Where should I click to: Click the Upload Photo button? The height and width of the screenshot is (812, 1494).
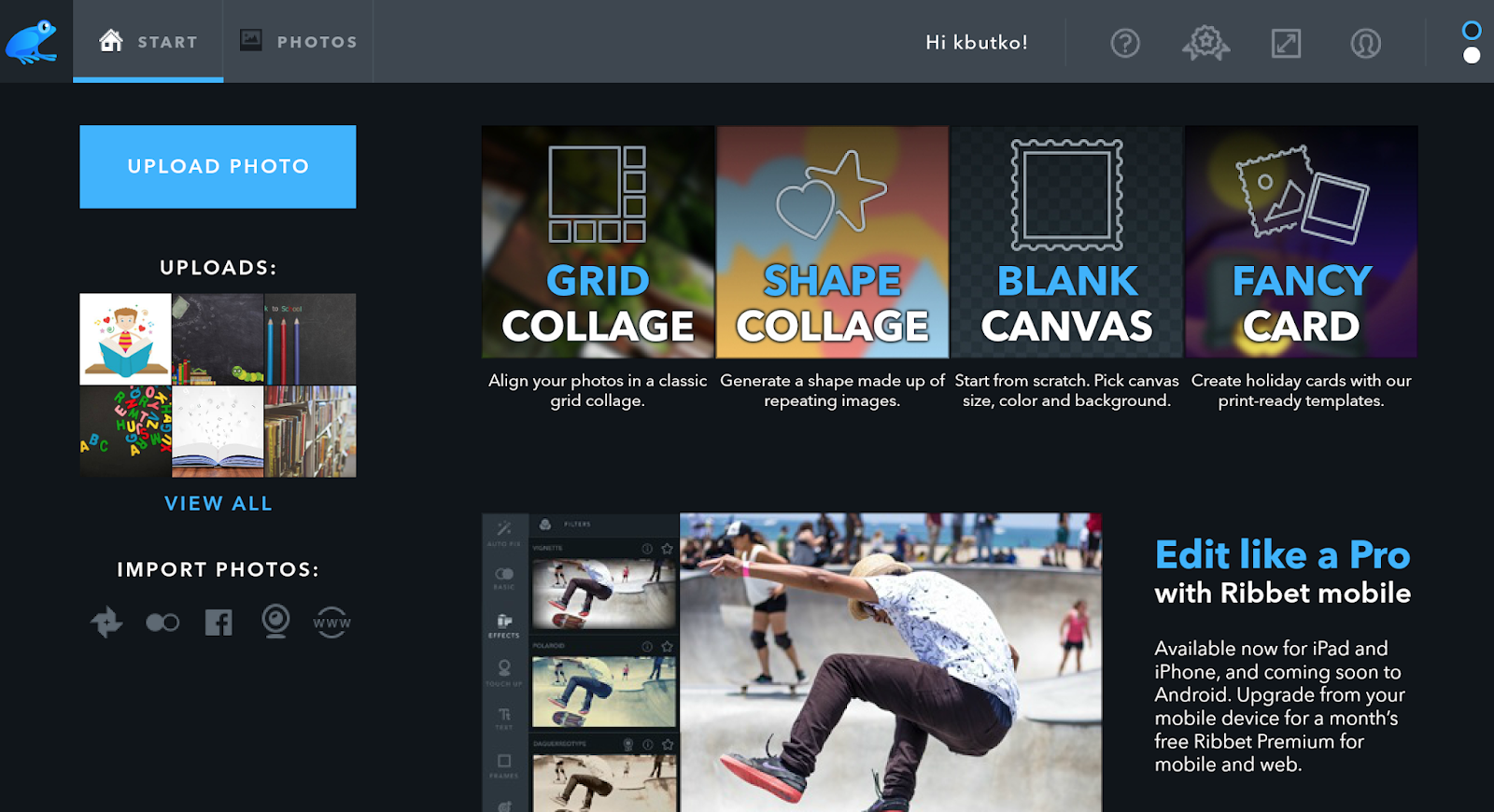pos(218,166)
